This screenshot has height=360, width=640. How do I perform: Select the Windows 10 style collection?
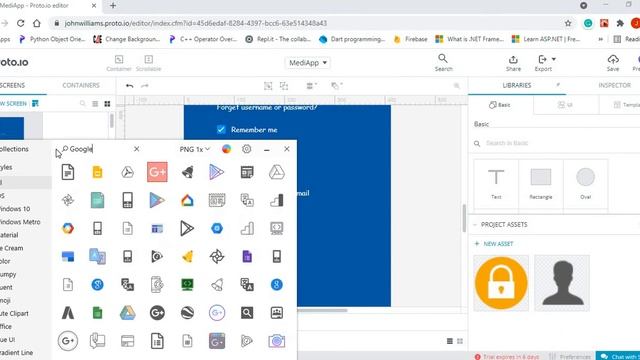click(x=15, y=209)
